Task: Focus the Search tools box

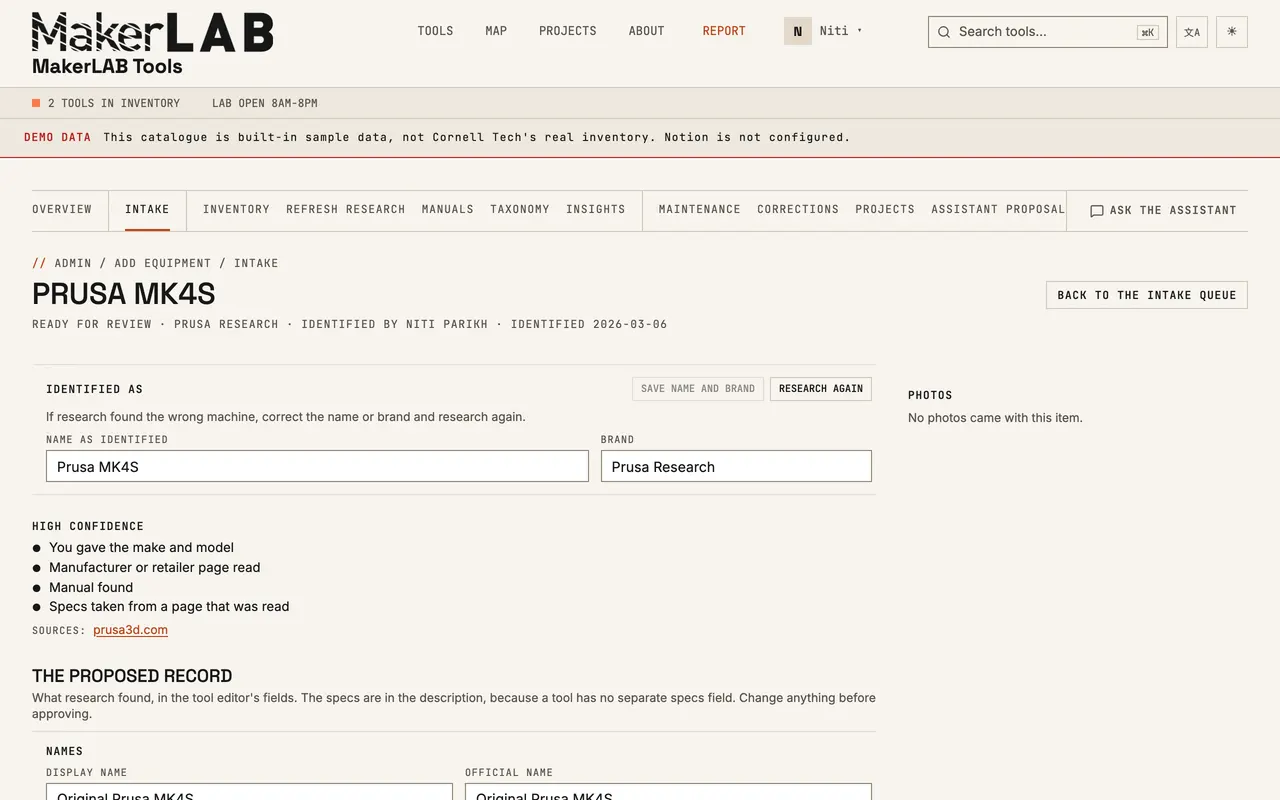Action: 1048,32
